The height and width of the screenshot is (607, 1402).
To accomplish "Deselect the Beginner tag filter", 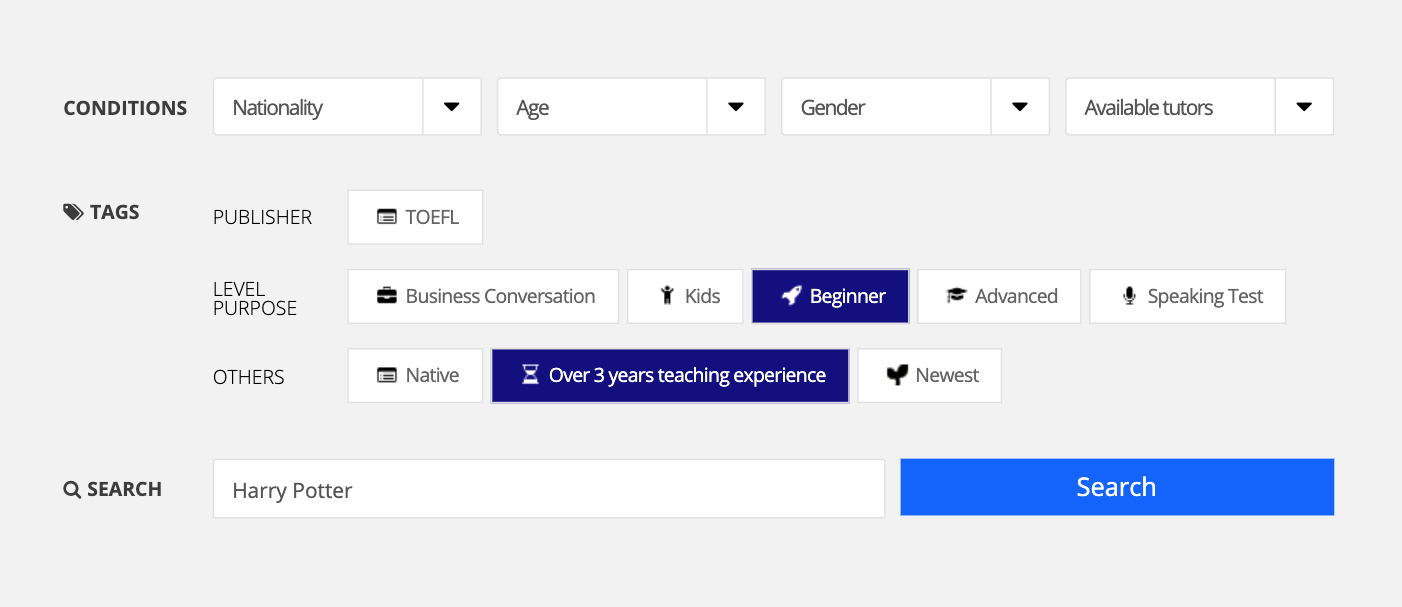I will (x=830, y=296).
